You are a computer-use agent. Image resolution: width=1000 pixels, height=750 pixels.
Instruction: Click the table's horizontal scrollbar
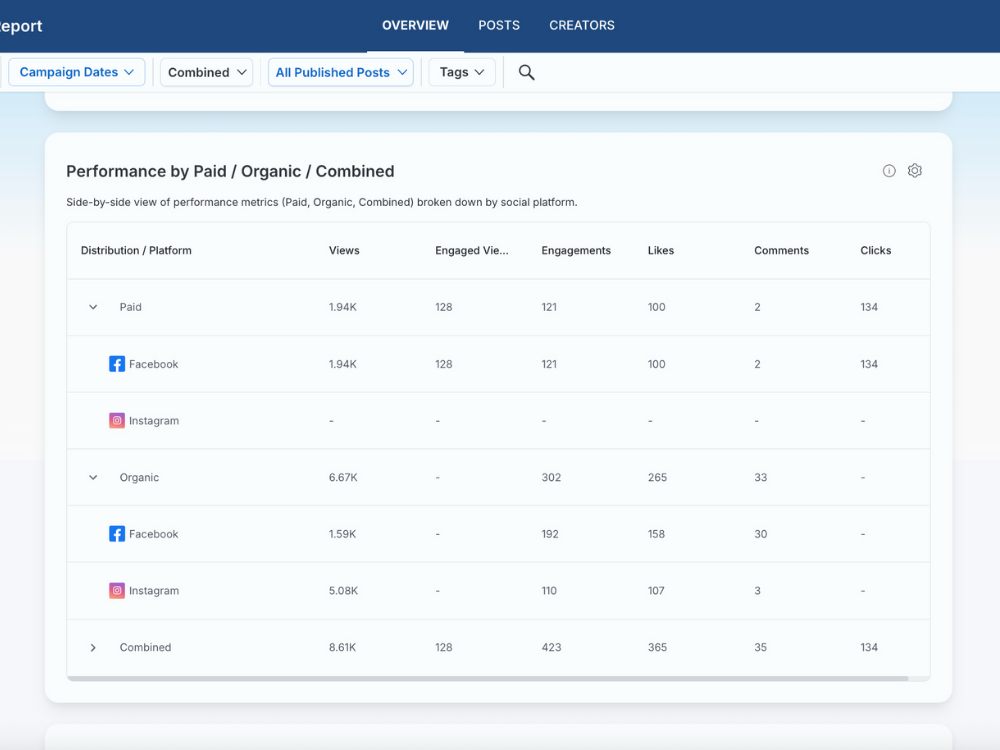[x=488, y=678]
